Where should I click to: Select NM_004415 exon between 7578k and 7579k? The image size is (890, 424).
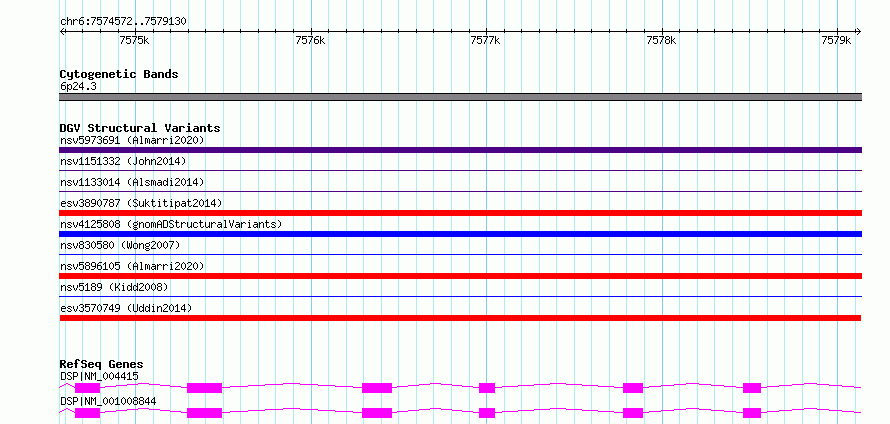(x=752, y=388)
